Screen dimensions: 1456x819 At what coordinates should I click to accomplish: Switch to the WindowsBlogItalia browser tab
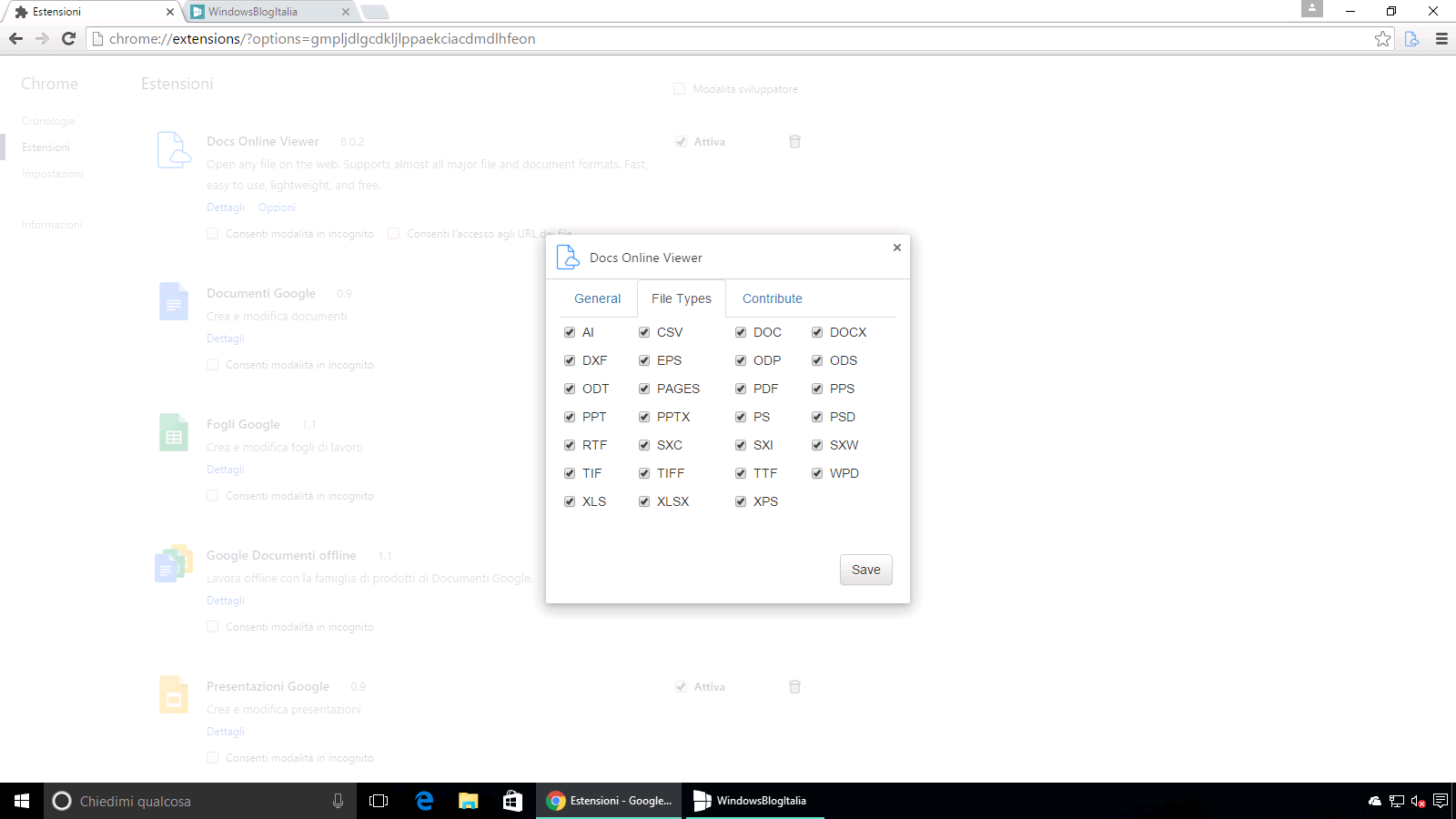click(270, 12)
